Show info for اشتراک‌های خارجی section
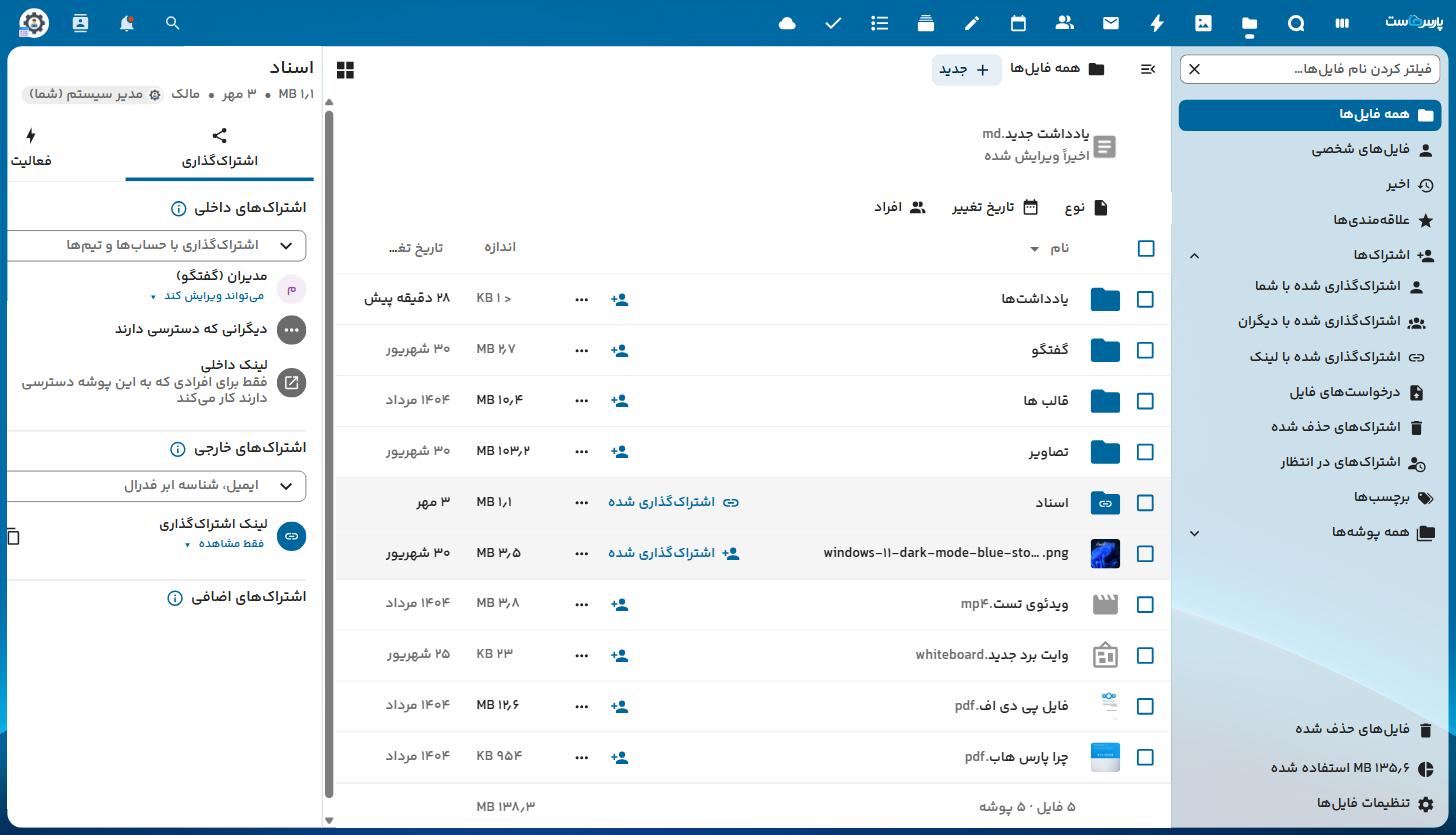The width and height of the screenshot is (1456, 835). (178, 449)
